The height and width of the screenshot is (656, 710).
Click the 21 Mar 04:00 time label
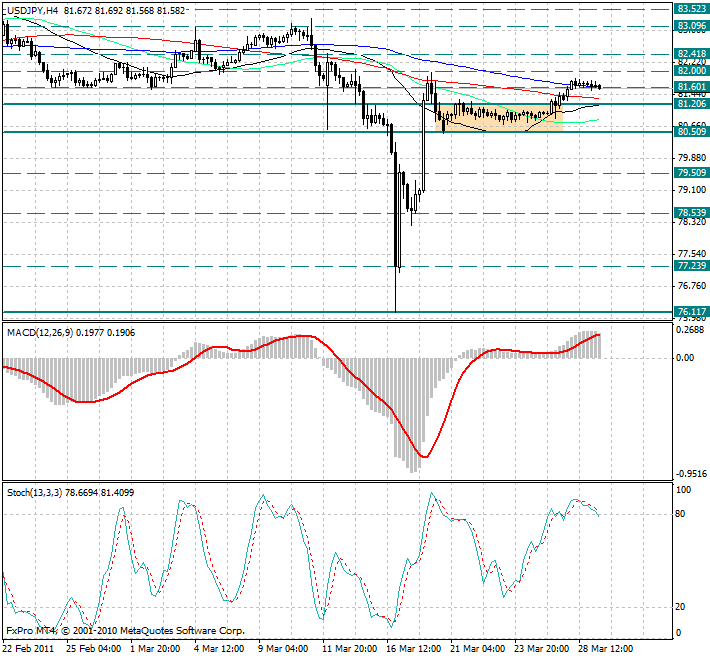click(x=479, y=649)
